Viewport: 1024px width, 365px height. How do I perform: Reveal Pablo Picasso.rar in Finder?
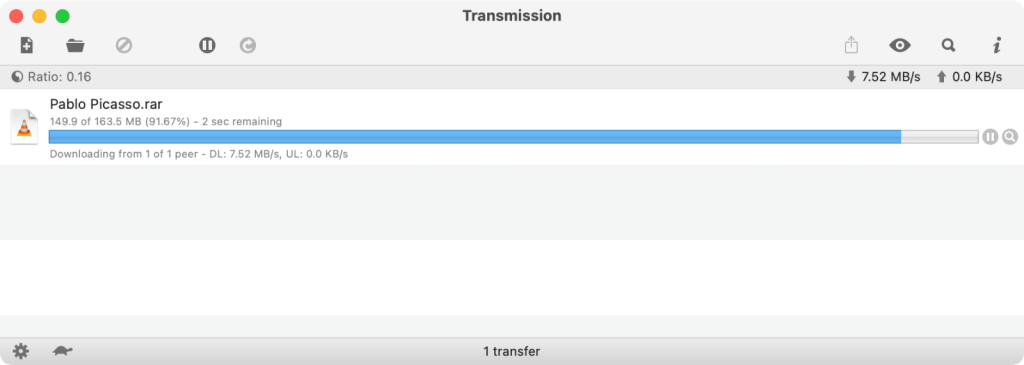(x=1010, y=136)
